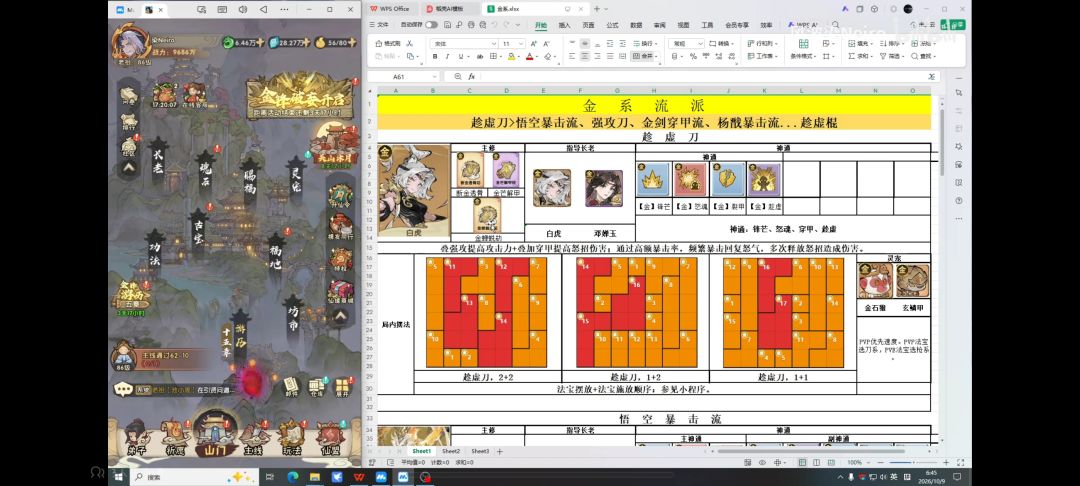Open the 功法 building sign in game
Viewport: 1080px width, 486px height.
tap(155, 252)
